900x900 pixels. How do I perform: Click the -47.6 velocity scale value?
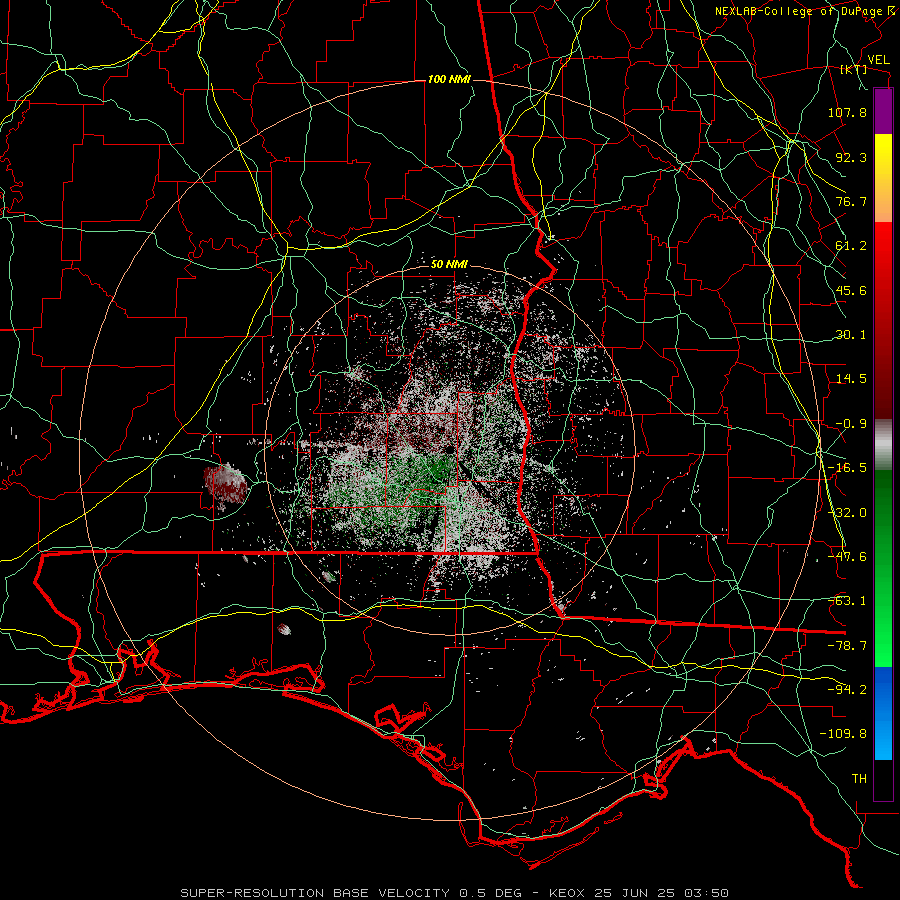click(847, 557)
